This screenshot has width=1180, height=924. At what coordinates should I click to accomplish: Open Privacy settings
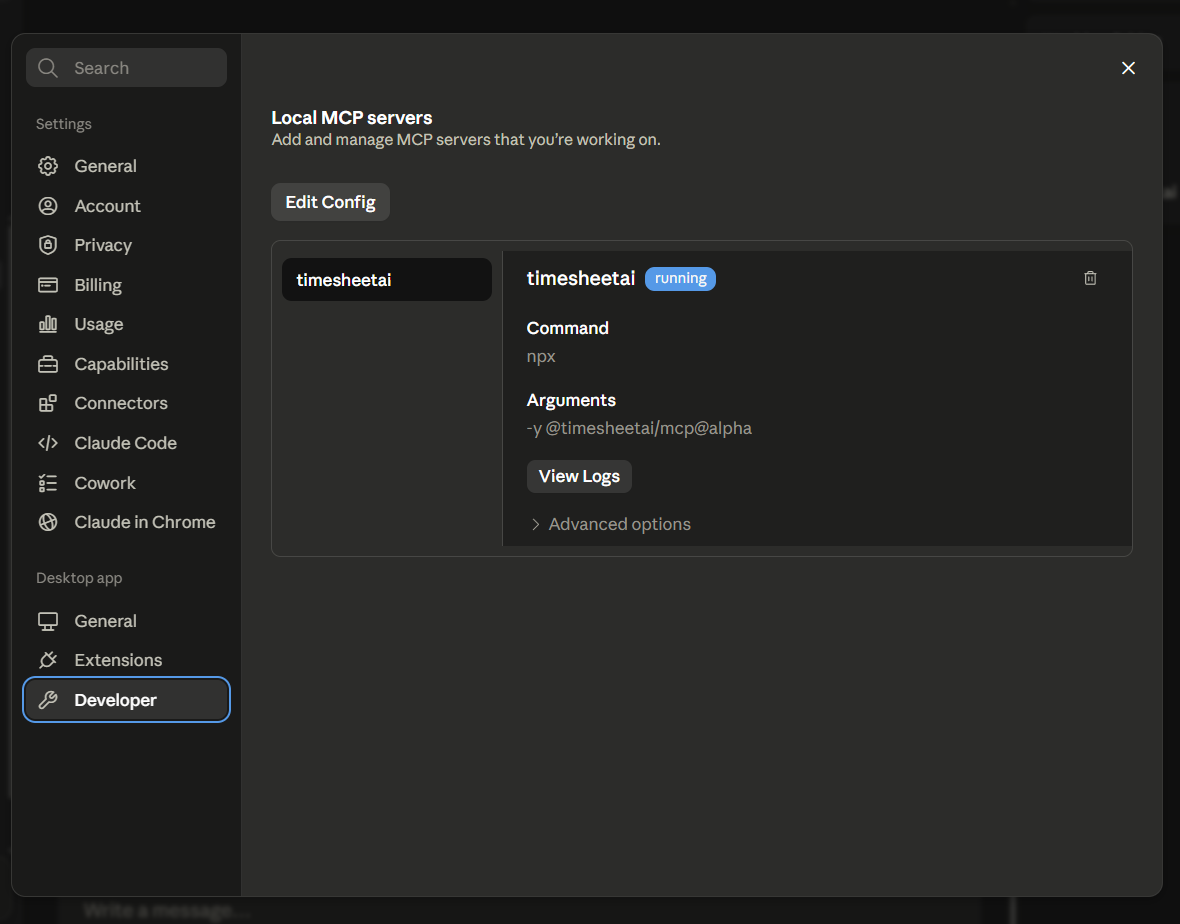(x=126, y=245)
